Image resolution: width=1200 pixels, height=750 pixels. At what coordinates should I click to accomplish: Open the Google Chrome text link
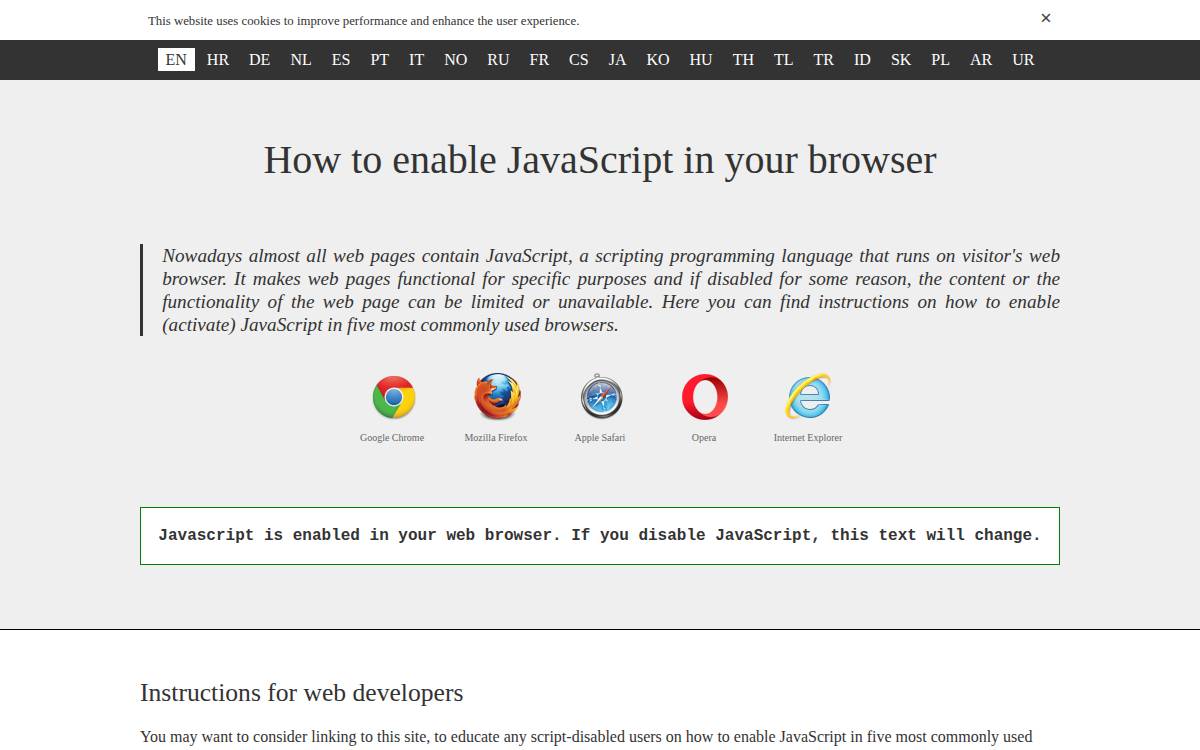[x=392, y=438]
